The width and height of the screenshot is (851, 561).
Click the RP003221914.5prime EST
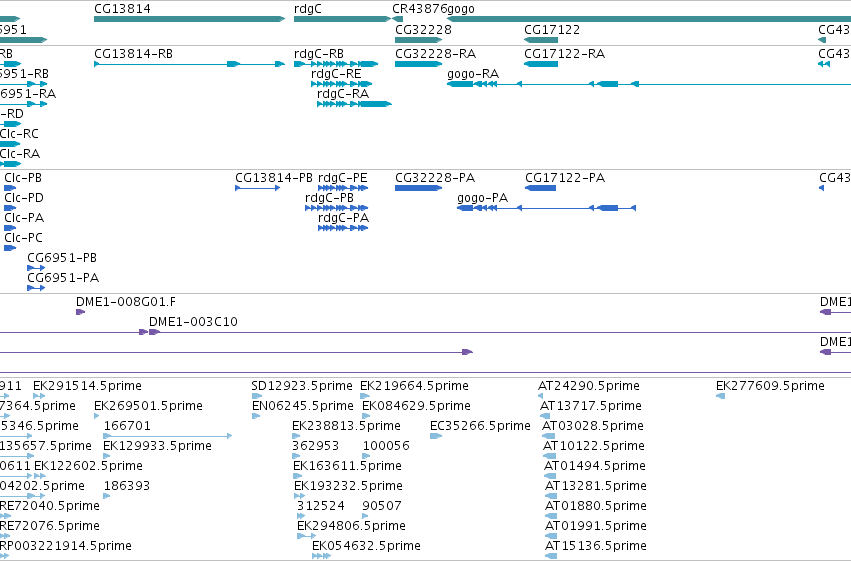pos(5,556)
